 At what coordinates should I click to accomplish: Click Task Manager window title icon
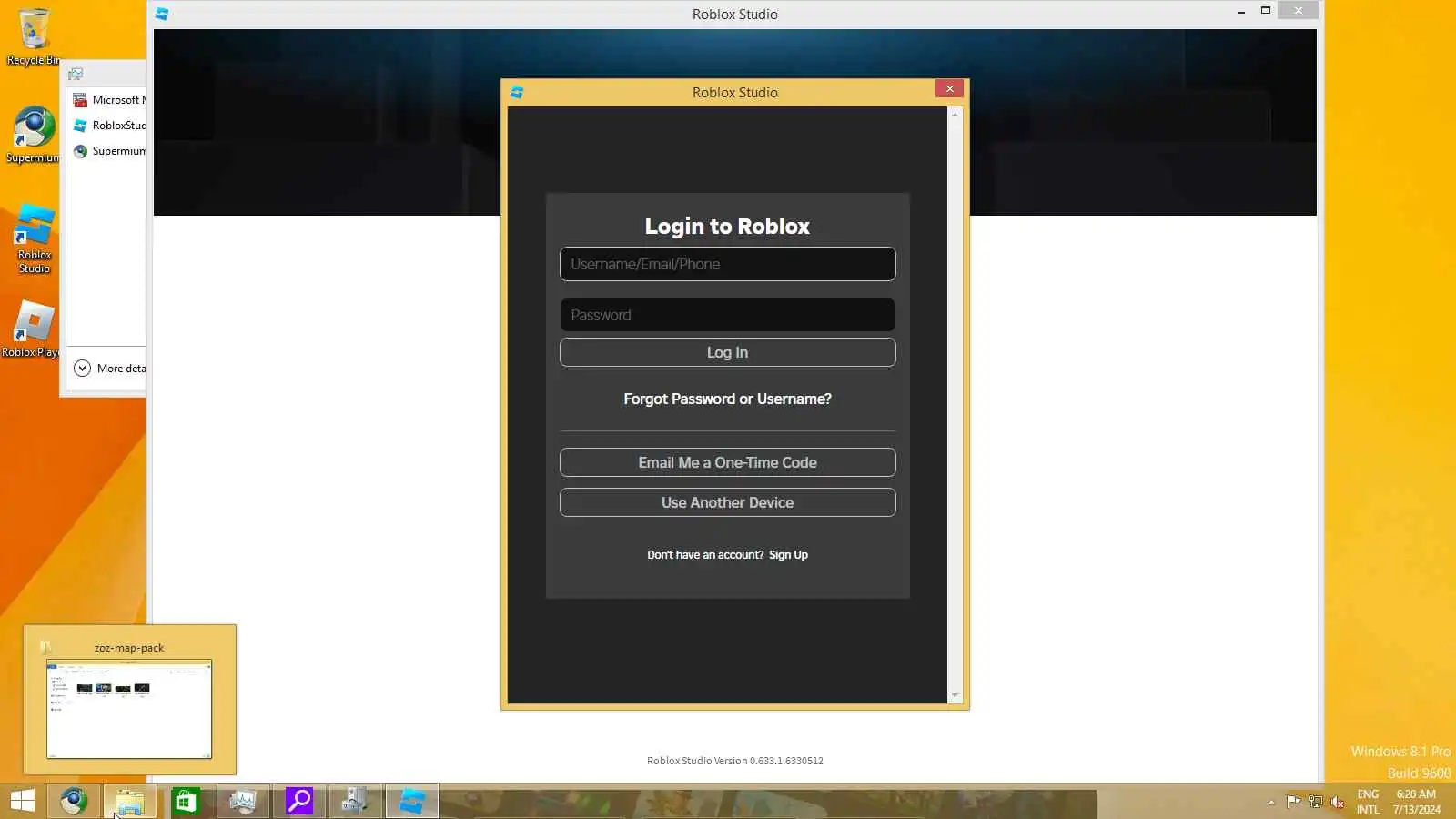coord(76,74)
